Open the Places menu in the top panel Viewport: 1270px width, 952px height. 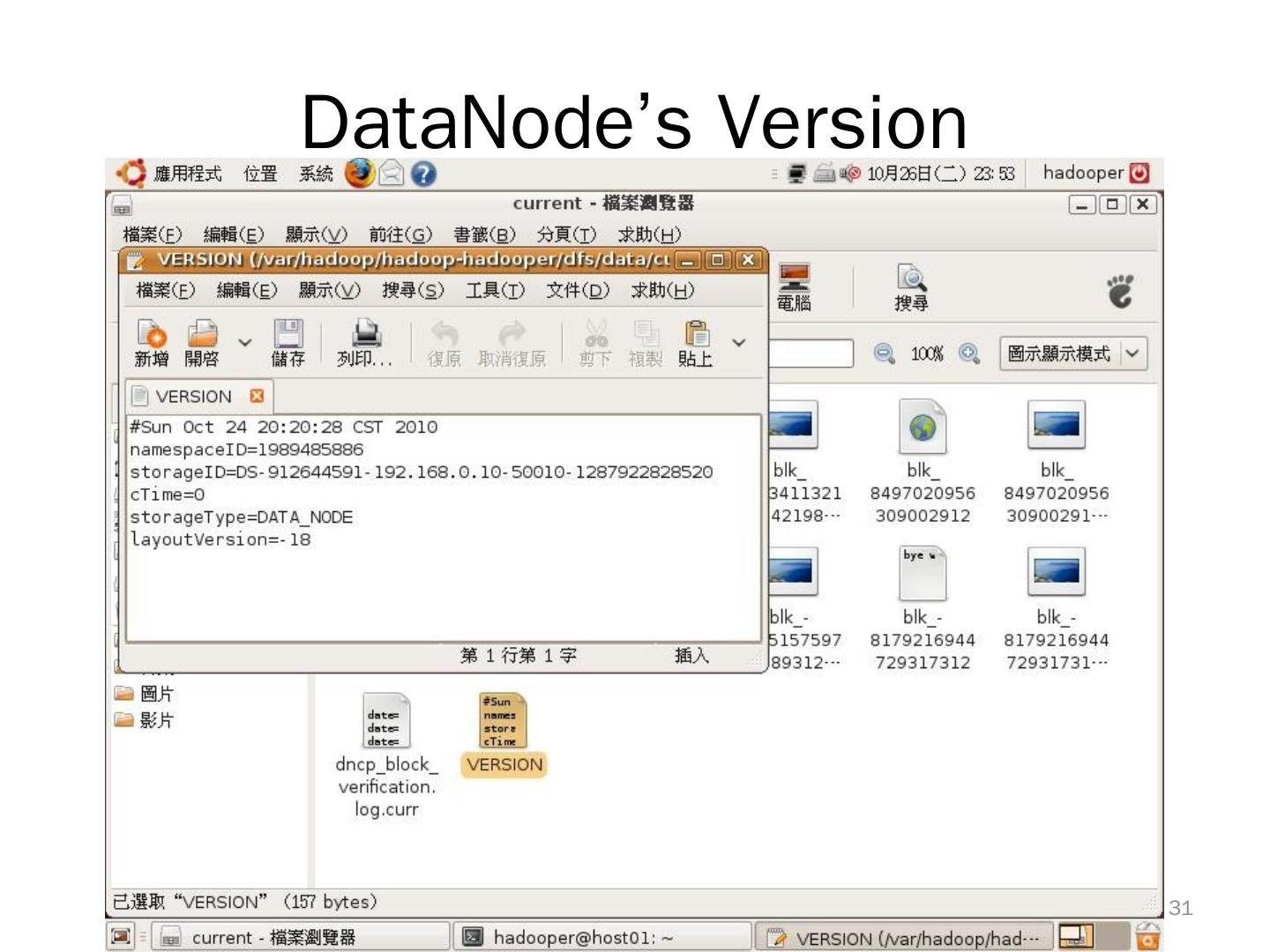point(260,174)
